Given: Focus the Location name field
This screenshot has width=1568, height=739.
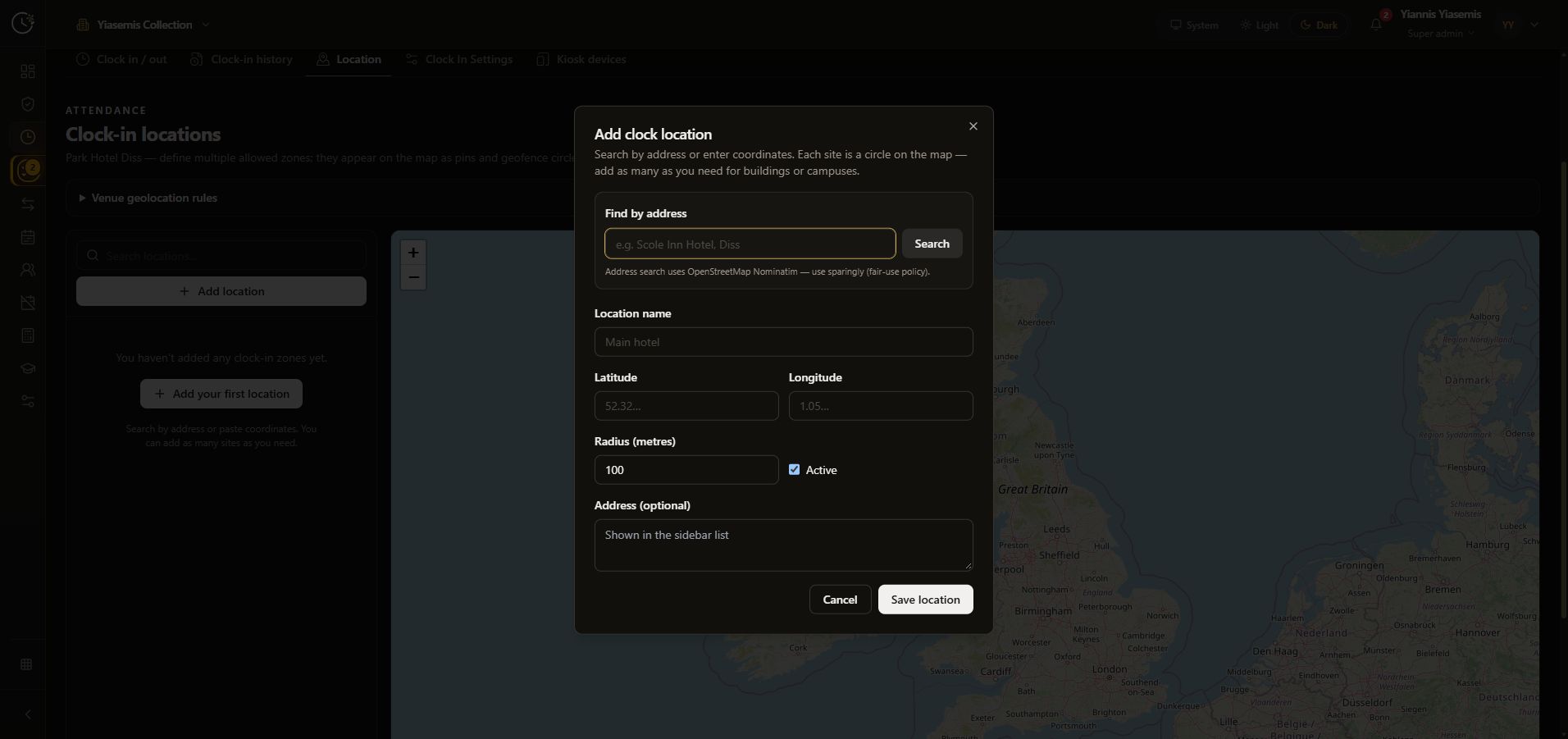Looking at the screenshot, I should pos(783,342).
